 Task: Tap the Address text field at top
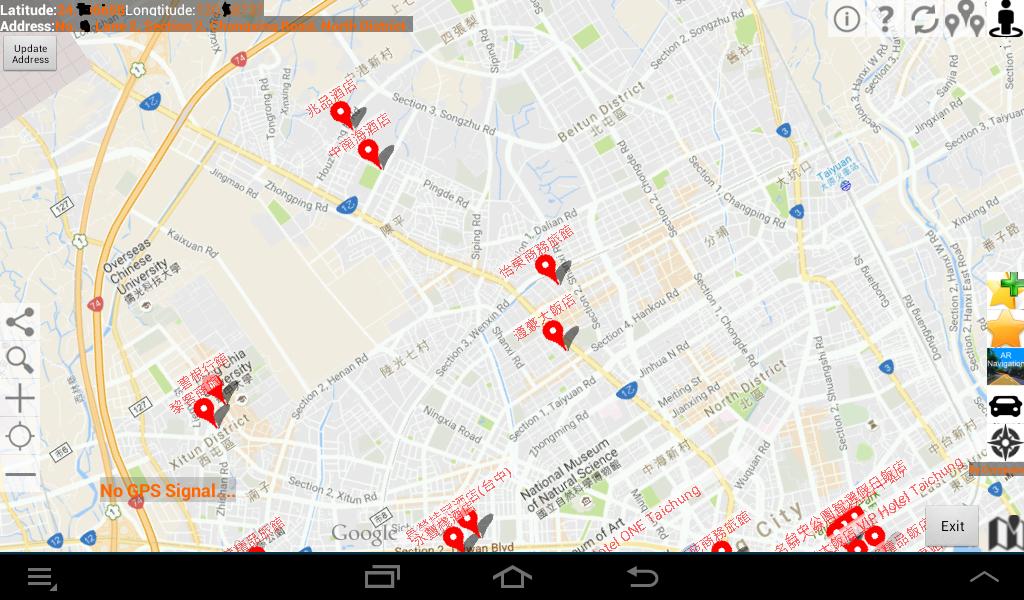click(206, 25)
